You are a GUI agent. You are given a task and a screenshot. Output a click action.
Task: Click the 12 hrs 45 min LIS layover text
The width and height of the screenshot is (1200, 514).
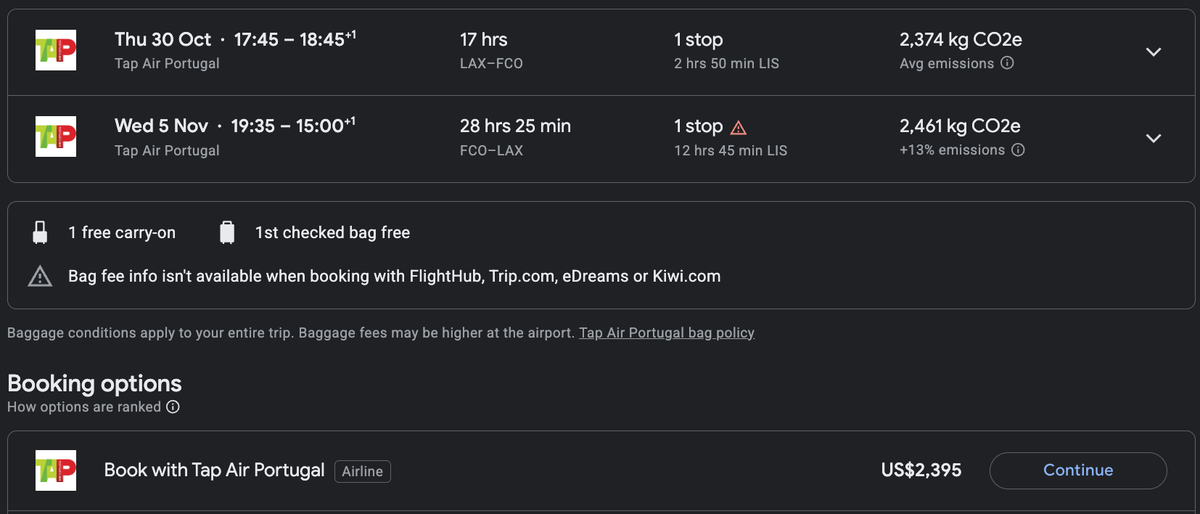point(731,150)
